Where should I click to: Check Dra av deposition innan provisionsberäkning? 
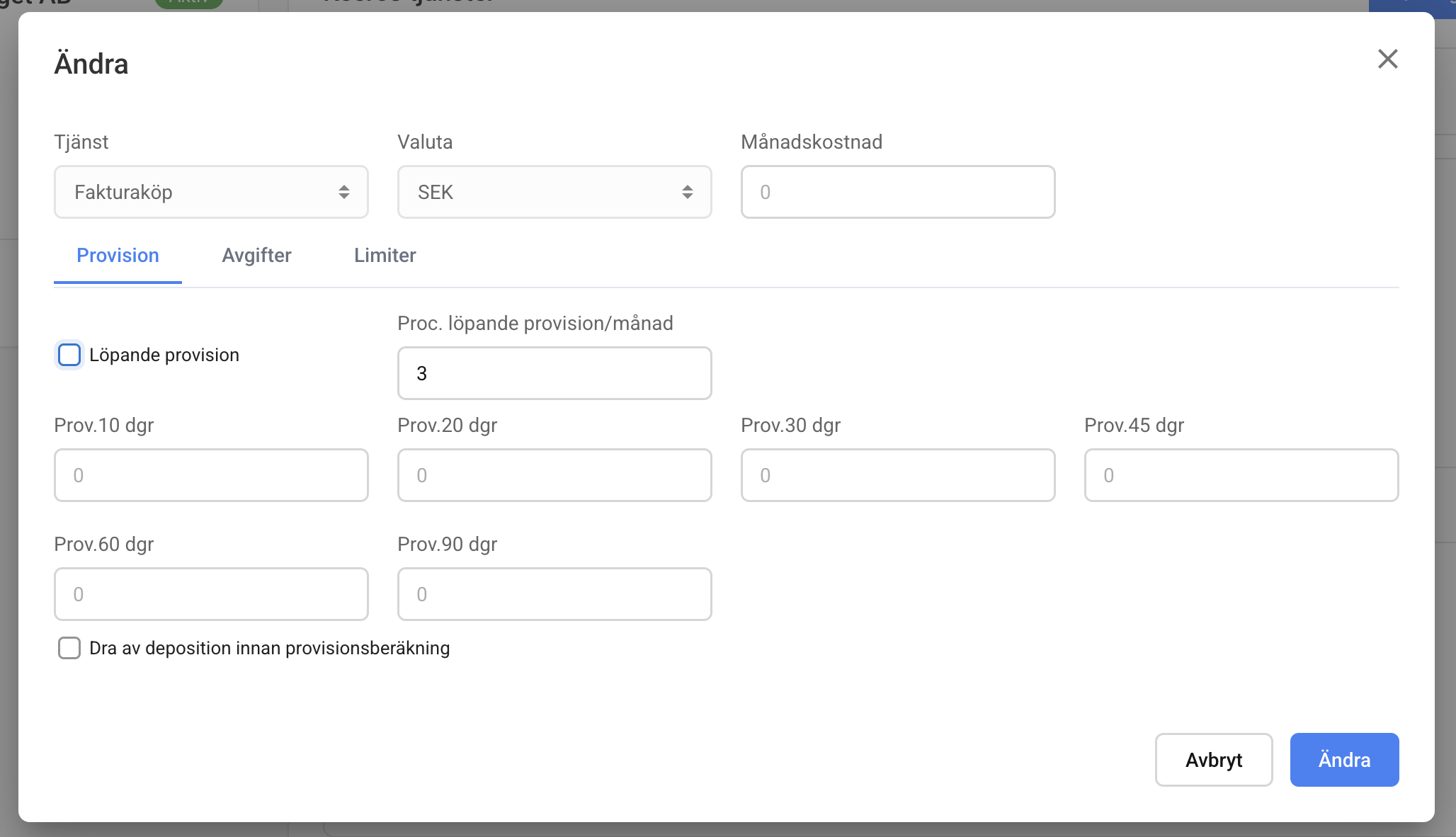click(x=69, y=648)
